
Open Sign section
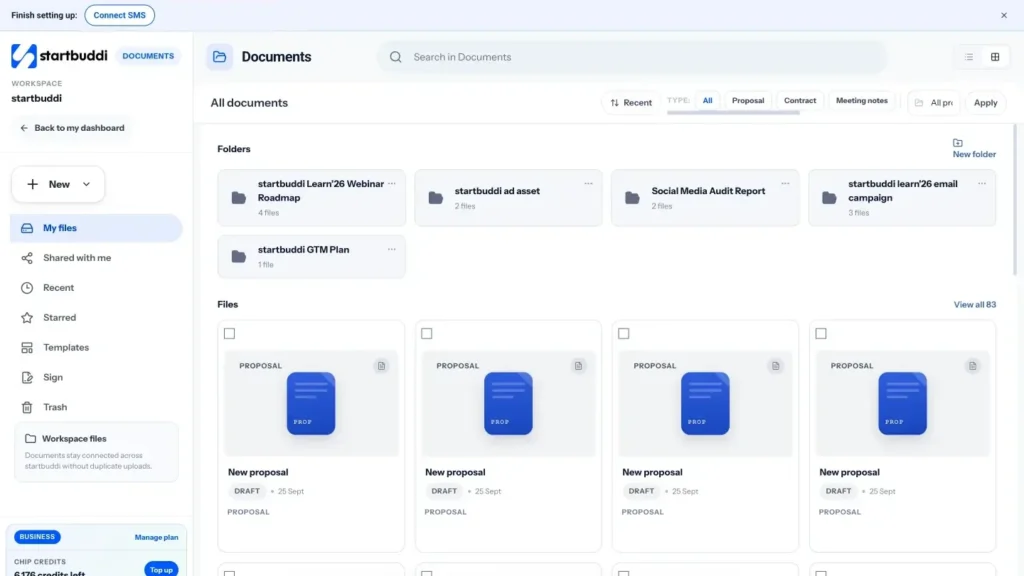[96, 377]
